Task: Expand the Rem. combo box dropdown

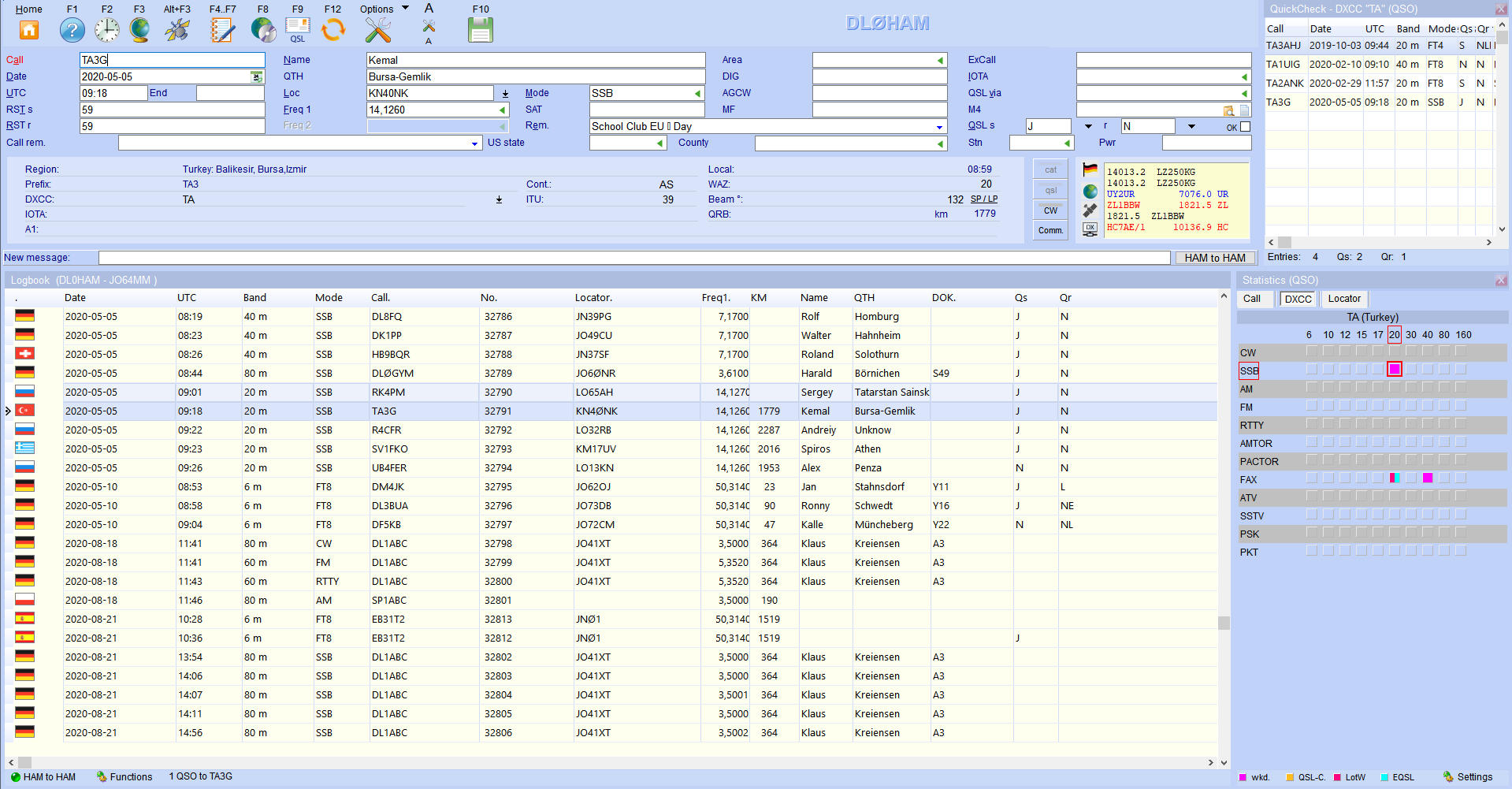Action: click(939, 127)
